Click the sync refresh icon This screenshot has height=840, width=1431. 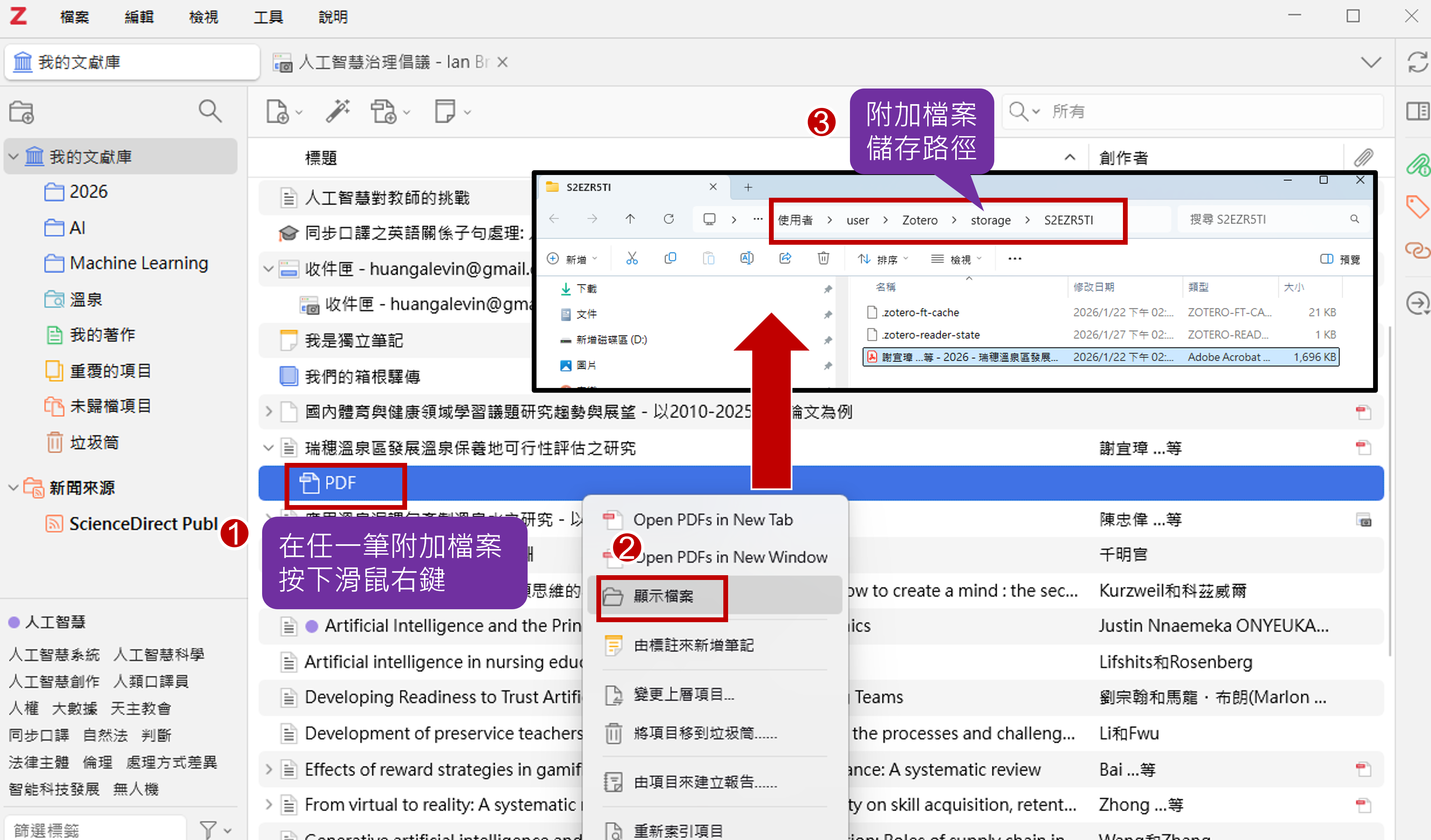[x=1417, y=63]
